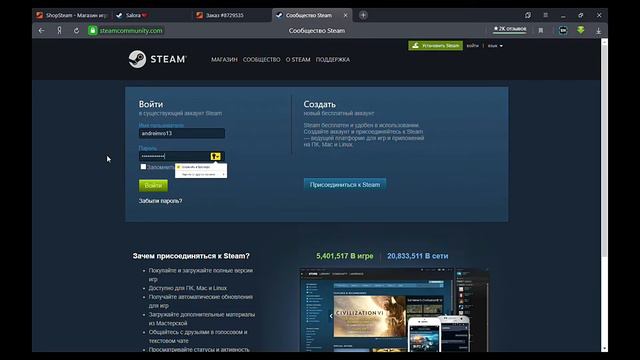Click the dark square extension icon in toolbar

[x=563, y=30]
